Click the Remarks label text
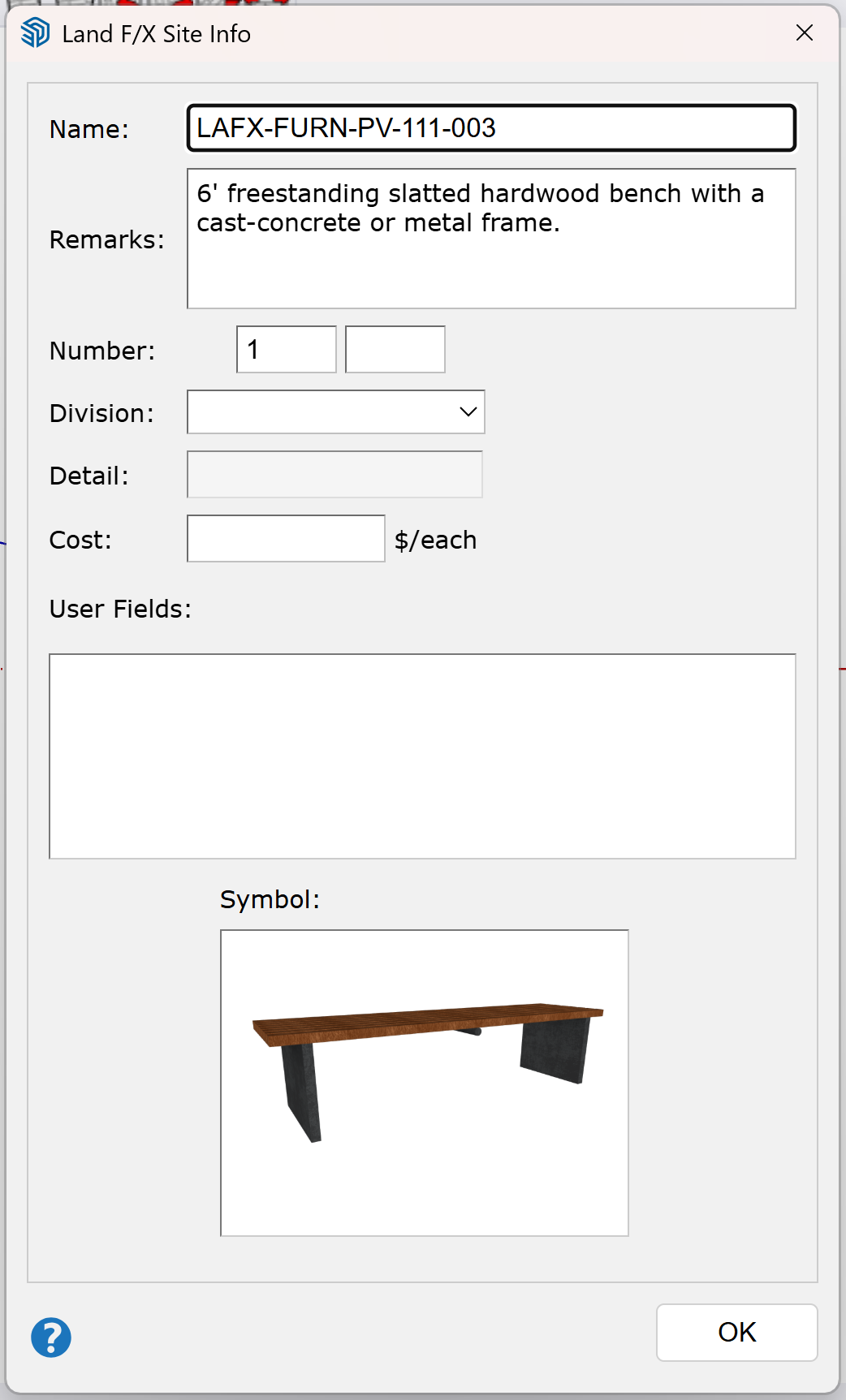This screenshot has width=846, height=1400. 106,240
